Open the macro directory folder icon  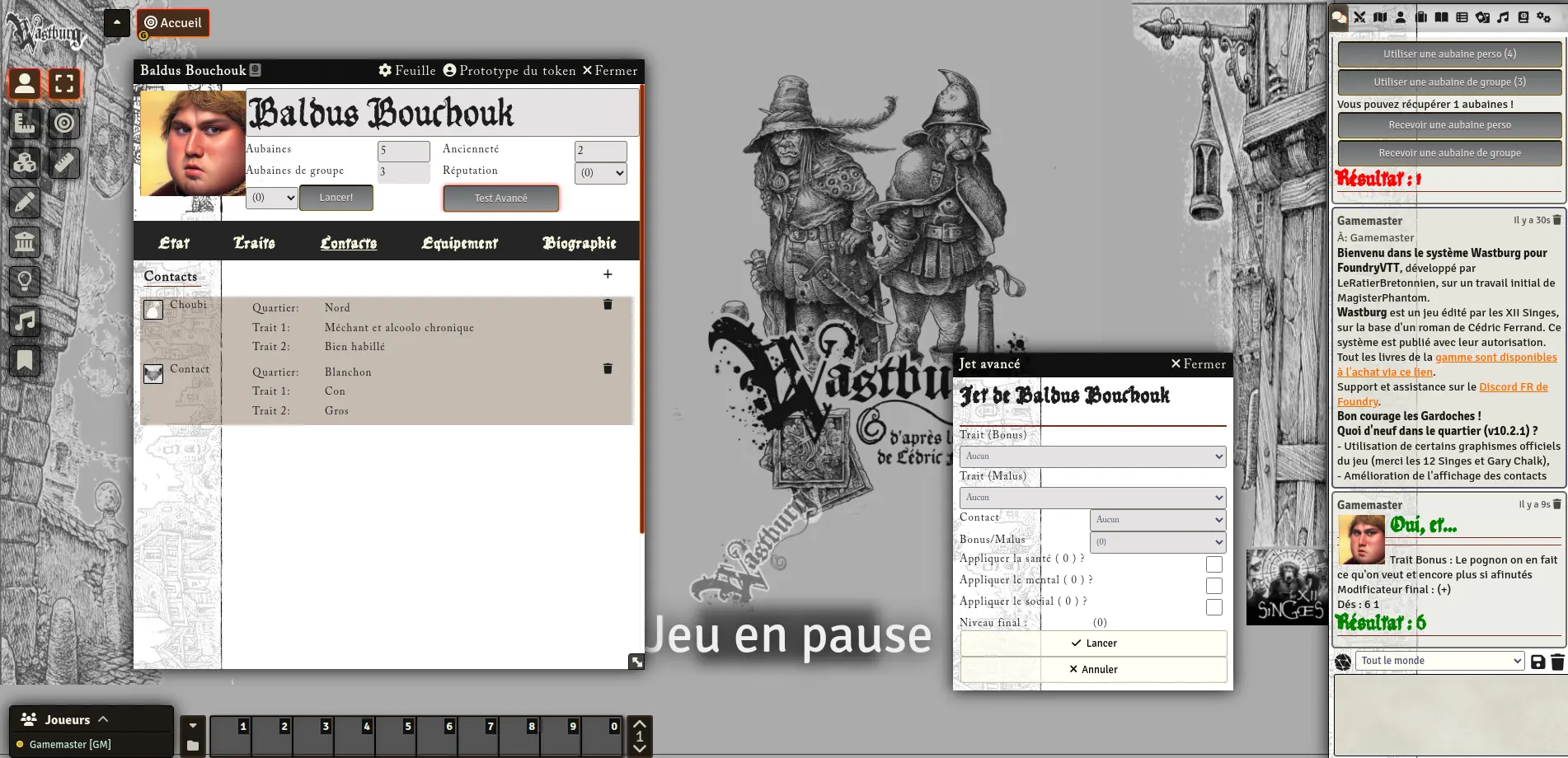click(193, 746)
